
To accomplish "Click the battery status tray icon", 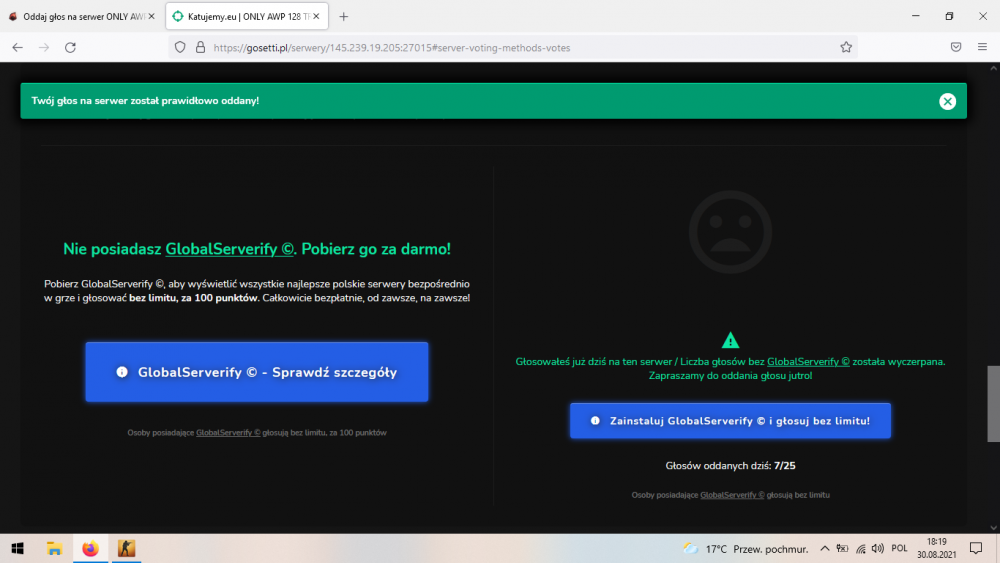I will coord(842,548).
